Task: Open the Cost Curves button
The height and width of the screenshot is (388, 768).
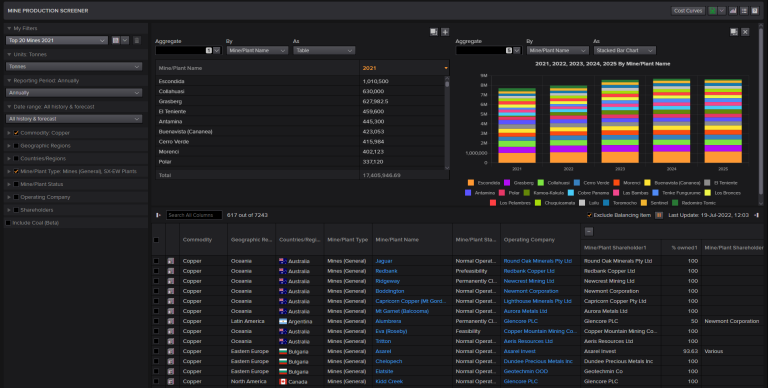Action: pyautogui.click(x=688, y=11)
